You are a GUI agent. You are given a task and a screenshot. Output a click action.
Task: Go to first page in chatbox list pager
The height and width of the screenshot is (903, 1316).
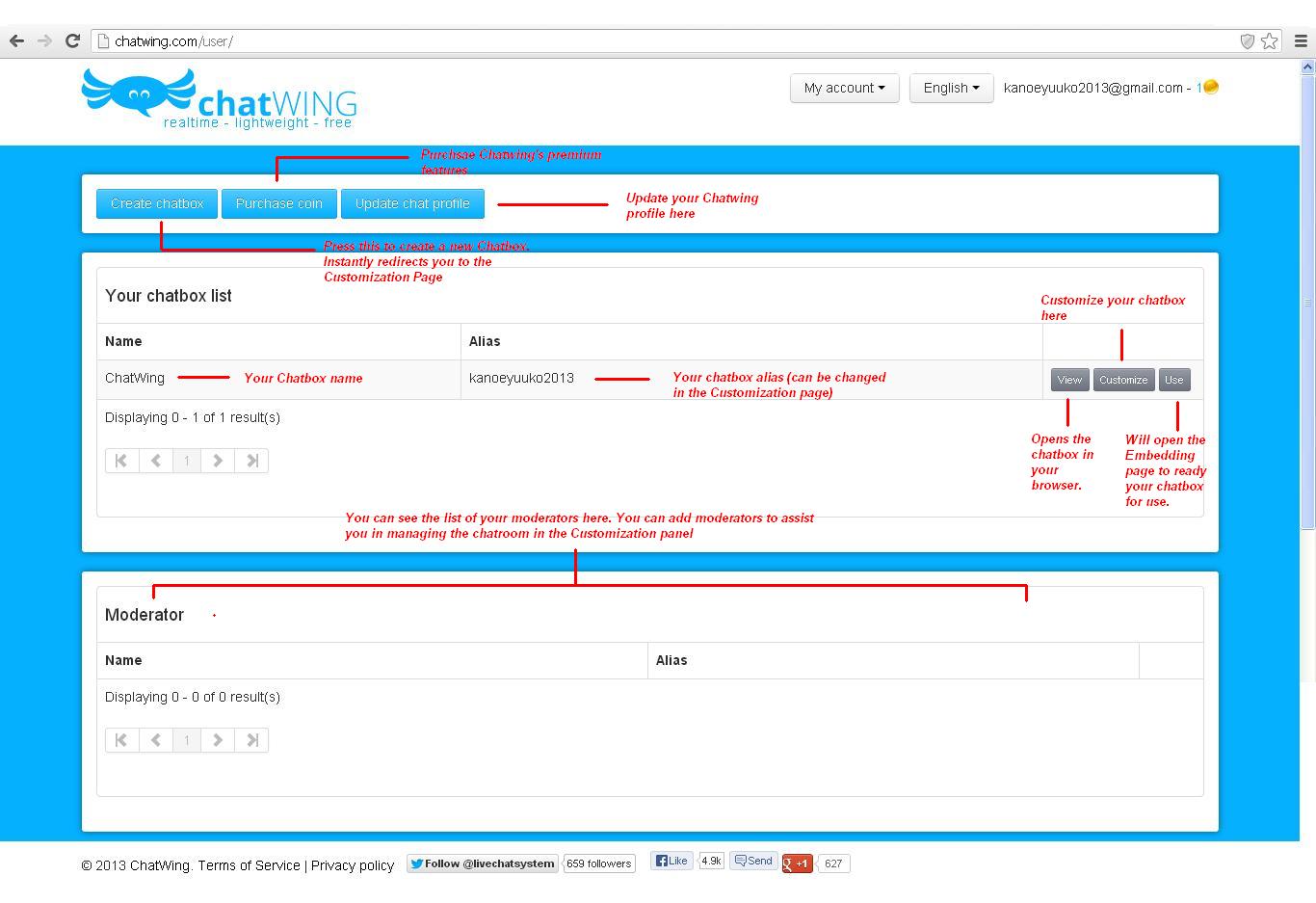pos(122,461)
